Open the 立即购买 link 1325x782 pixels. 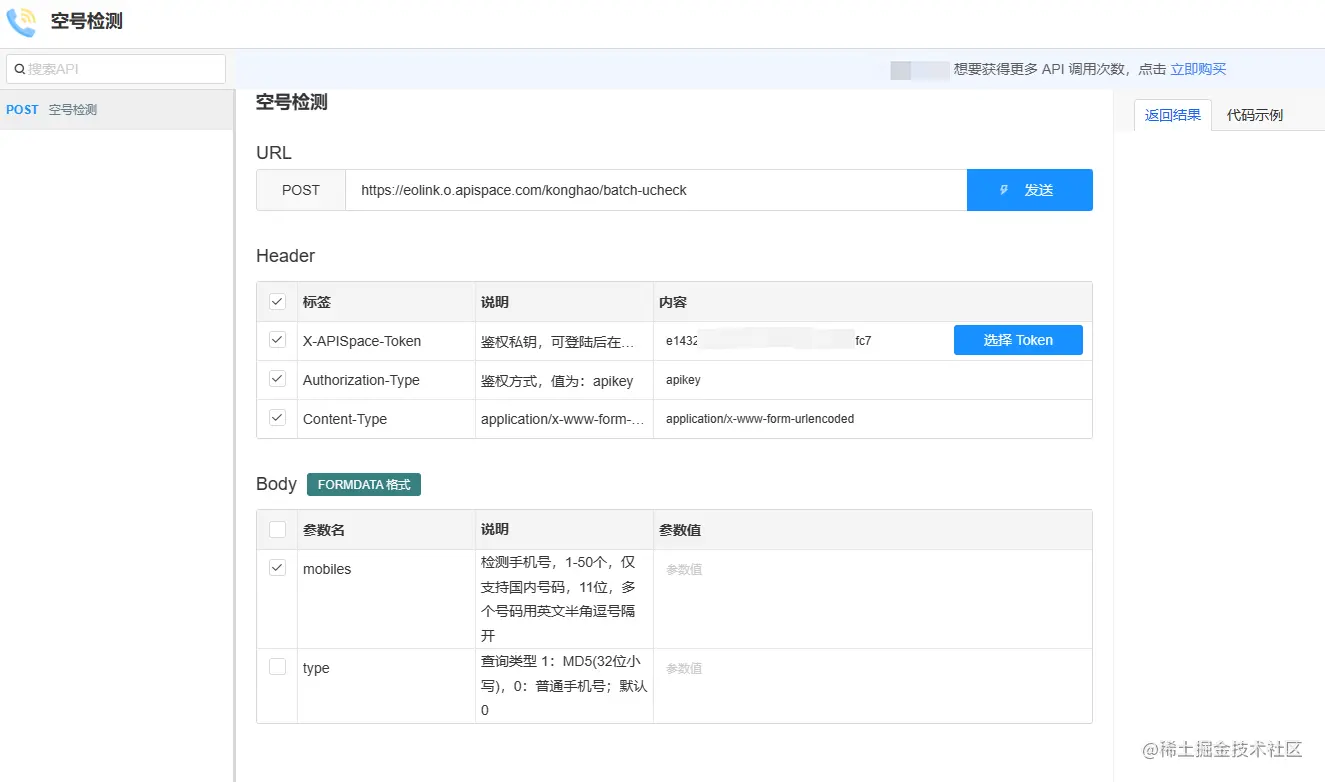pyautogui.click(x=1198, y=69)
